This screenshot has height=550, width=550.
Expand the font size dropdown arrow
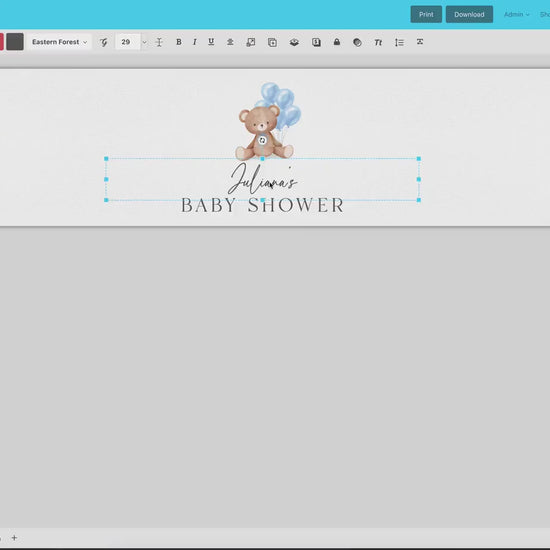click(144, 42)
